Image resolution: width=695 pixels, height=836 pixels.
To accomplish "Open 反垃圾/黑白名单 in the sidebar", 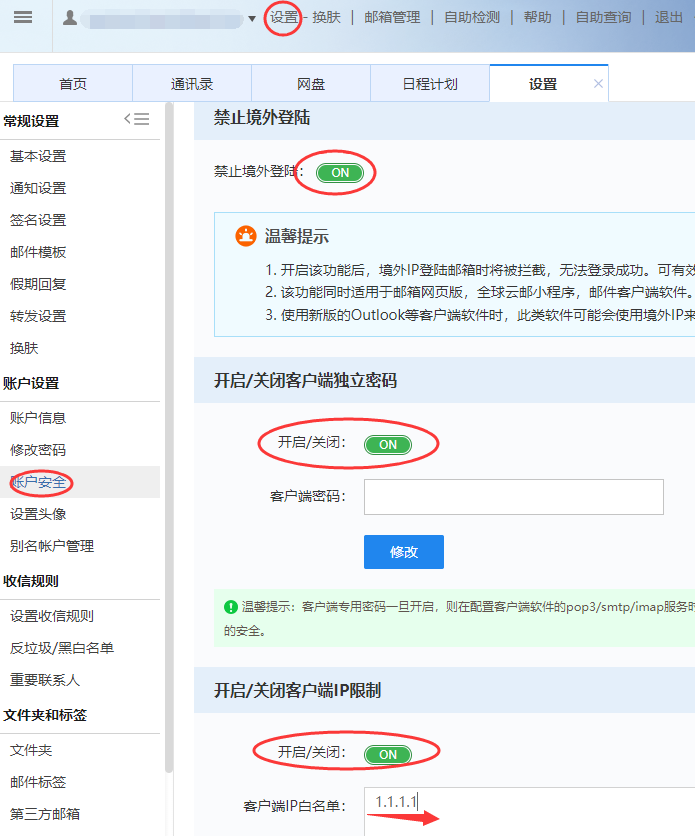I will 62,648.
